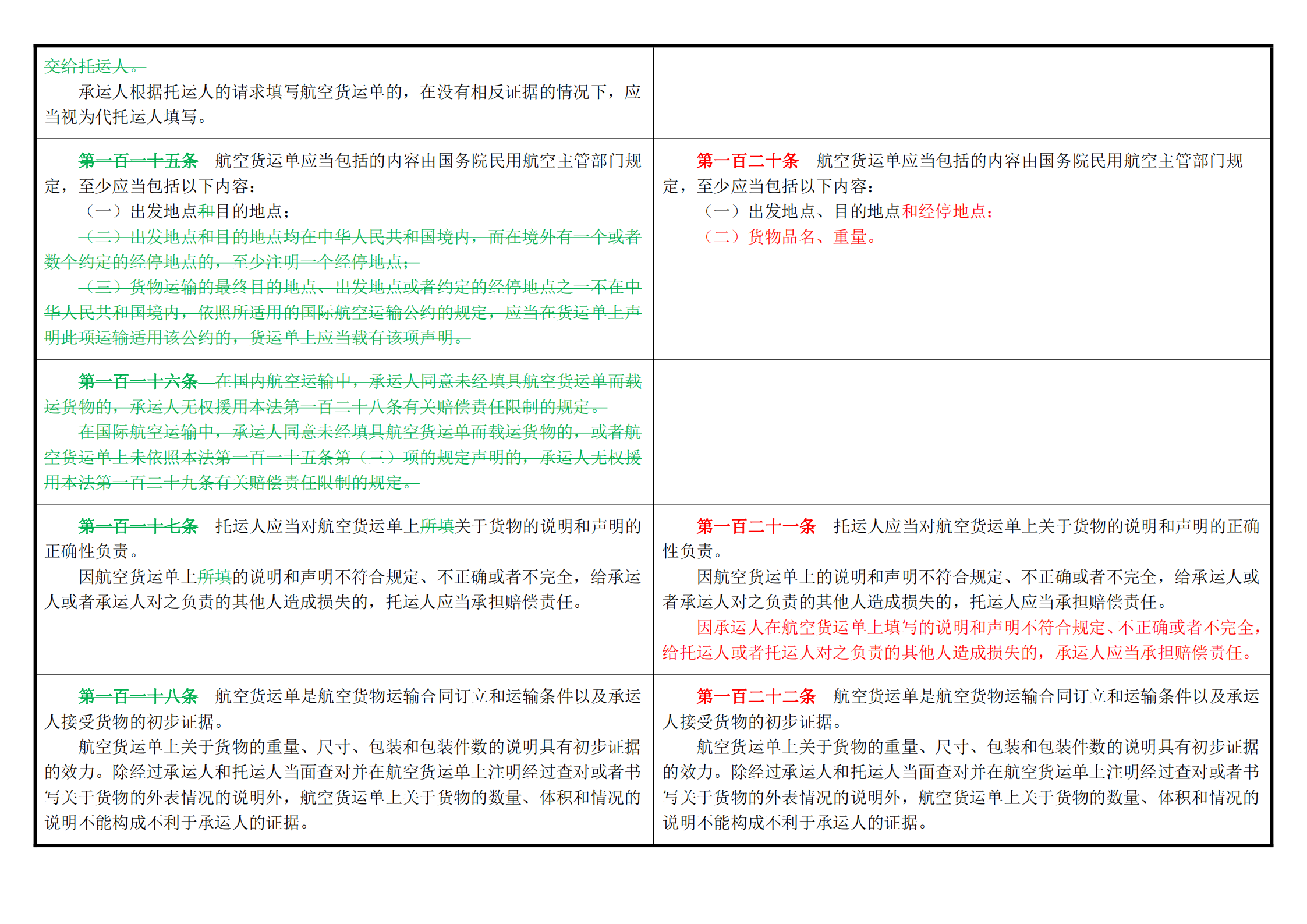Click the struck-through paragraph starting 在国际航空运输中

tap(343, 457)
